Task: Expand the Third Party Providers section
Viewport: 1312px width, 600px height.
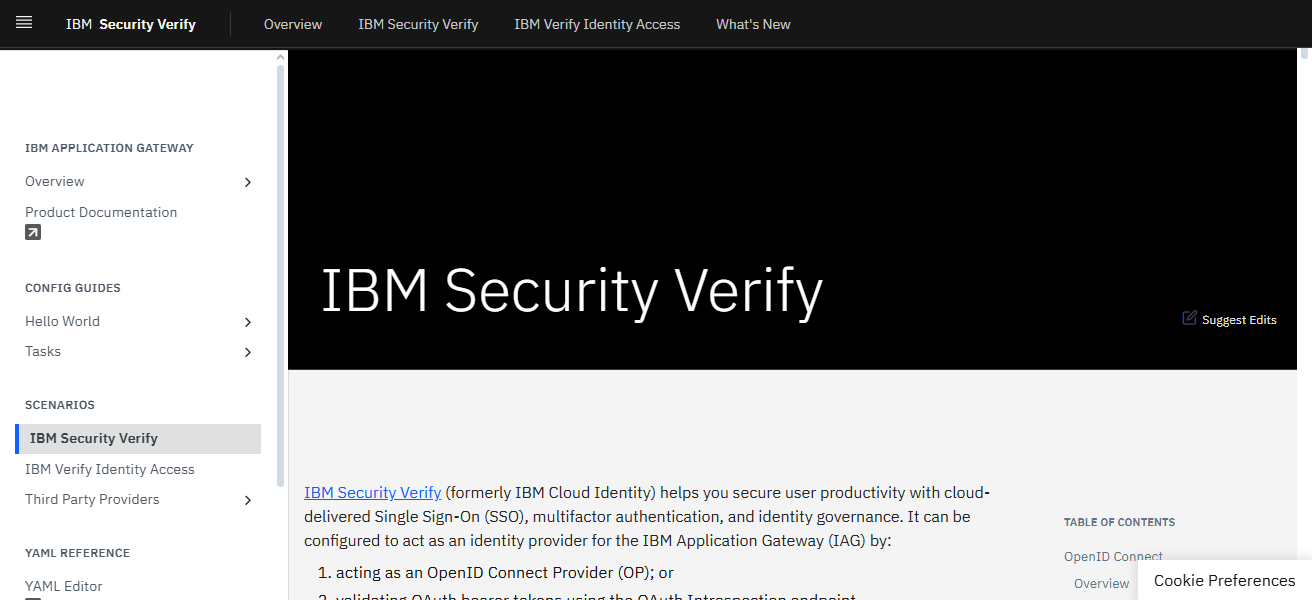Action: pos(247,500)
